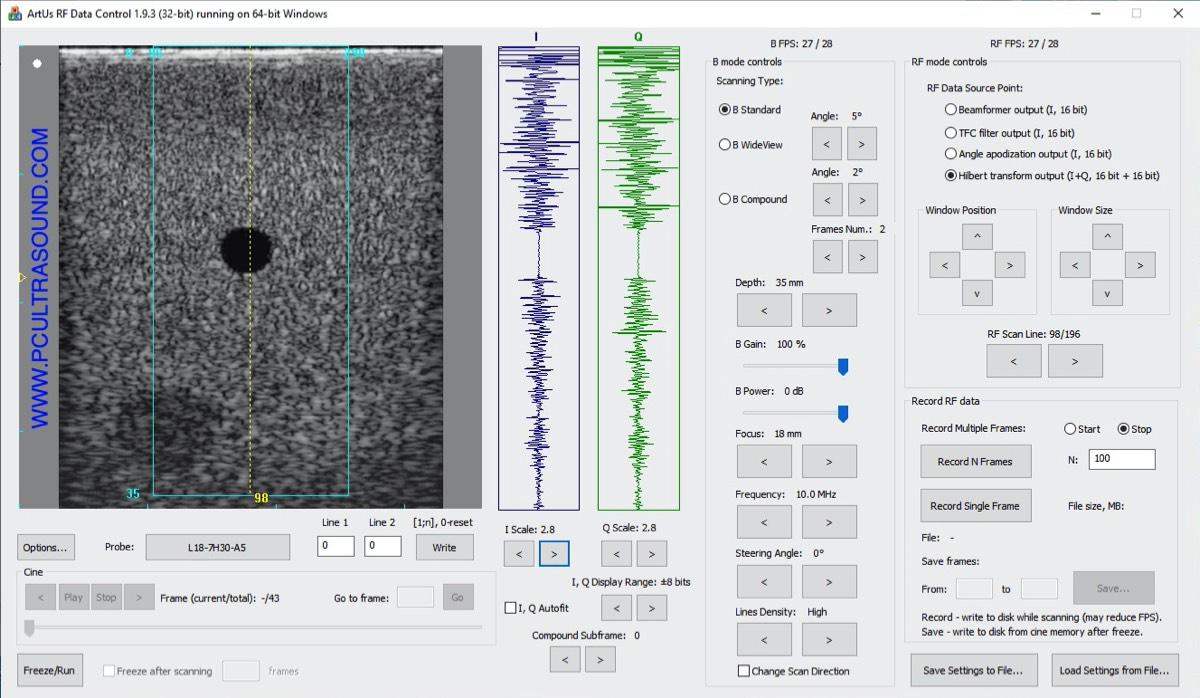Decrease the Q Scale value
Viewport: 1200px width, 698px height.
[x=617, y=554]
